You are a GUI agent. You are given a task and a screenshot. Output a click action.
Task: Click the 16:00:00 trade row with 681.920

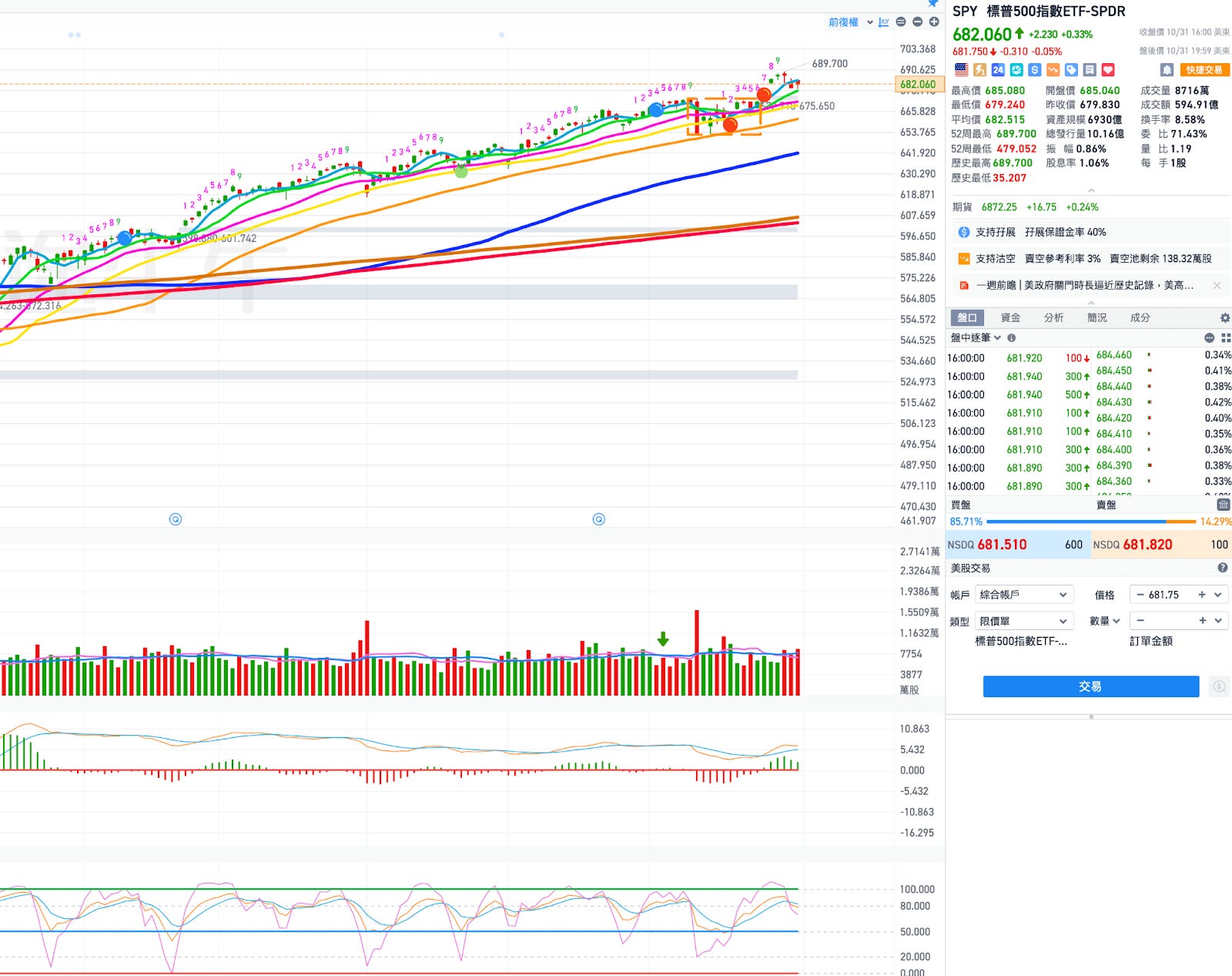[x=1018, y=358]
